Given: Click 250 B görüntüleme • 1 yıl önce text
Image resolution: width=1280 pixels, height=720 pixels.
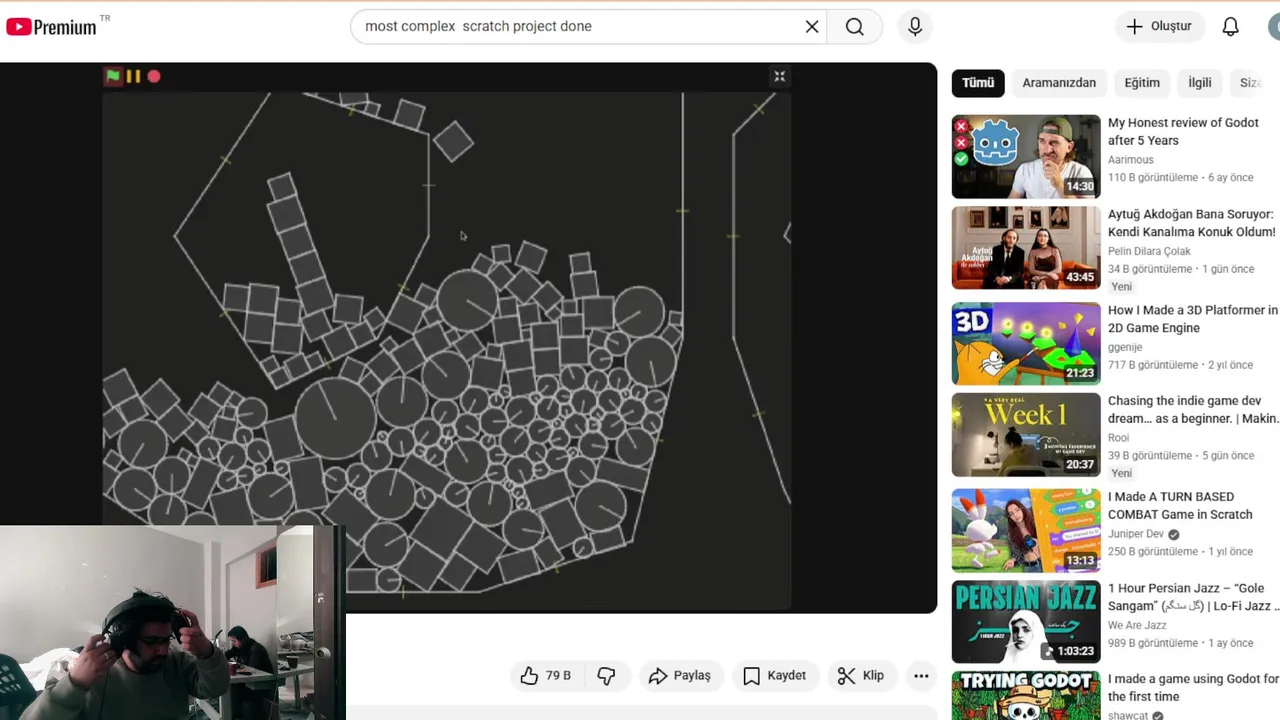Looking at the screenshot, I should pyautogui.click(x=1180, y=552).
